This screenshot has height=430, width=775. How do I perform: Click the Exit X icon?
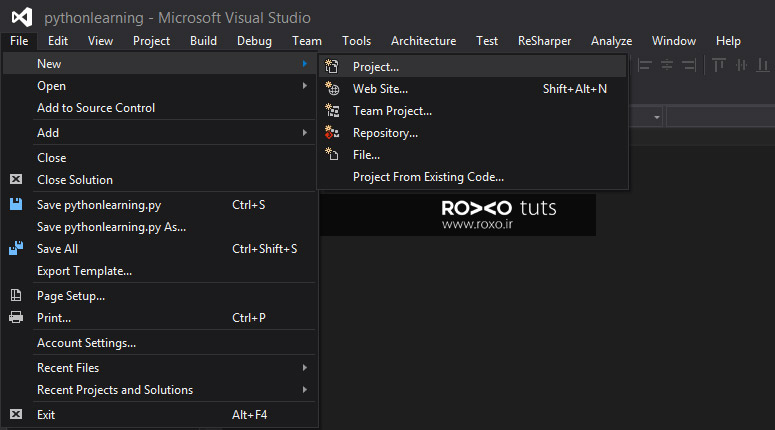tap(16, 414)
